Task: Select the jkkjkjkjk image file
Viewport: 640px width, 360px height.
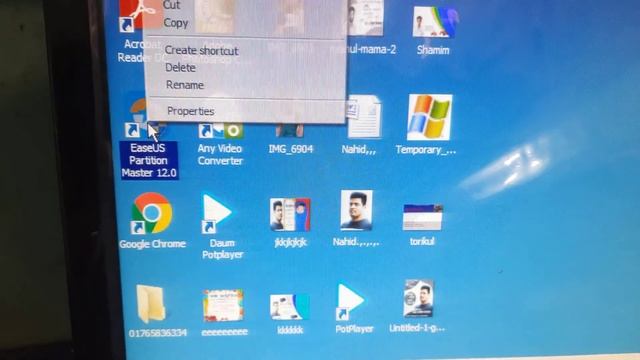Action: pos(290,215)
